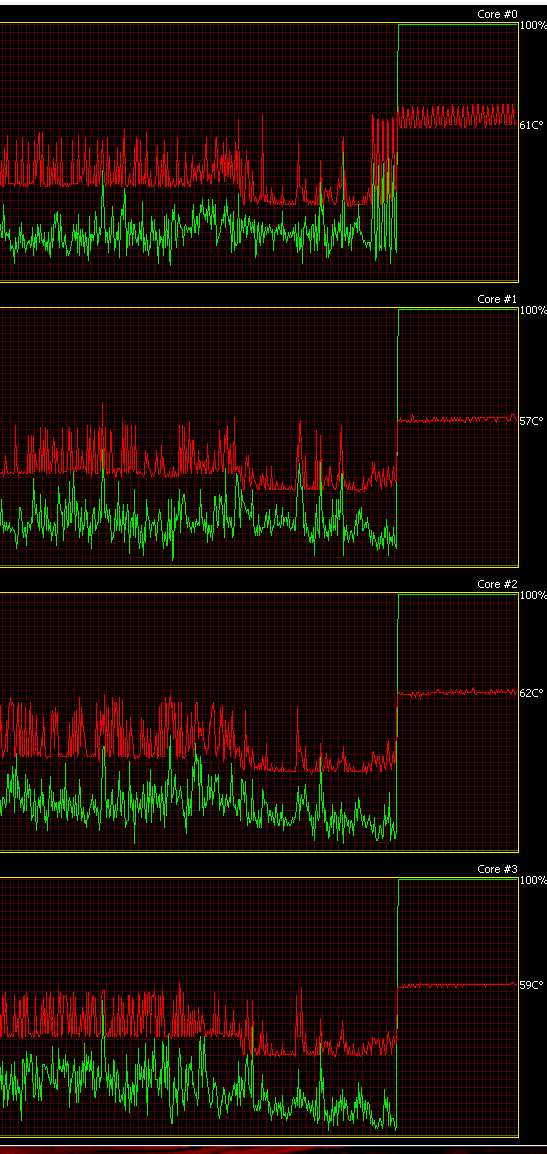Screen dimensions: 547x1154
Task: Click inside the Core #3 usage graph
Action: (x=259, y=1008)
